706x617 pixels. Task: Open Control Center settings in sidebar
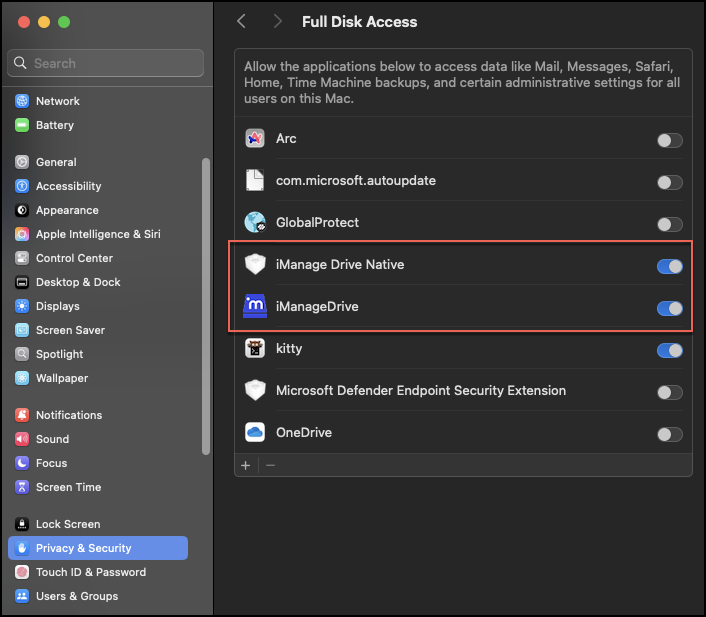coord(74,258)
